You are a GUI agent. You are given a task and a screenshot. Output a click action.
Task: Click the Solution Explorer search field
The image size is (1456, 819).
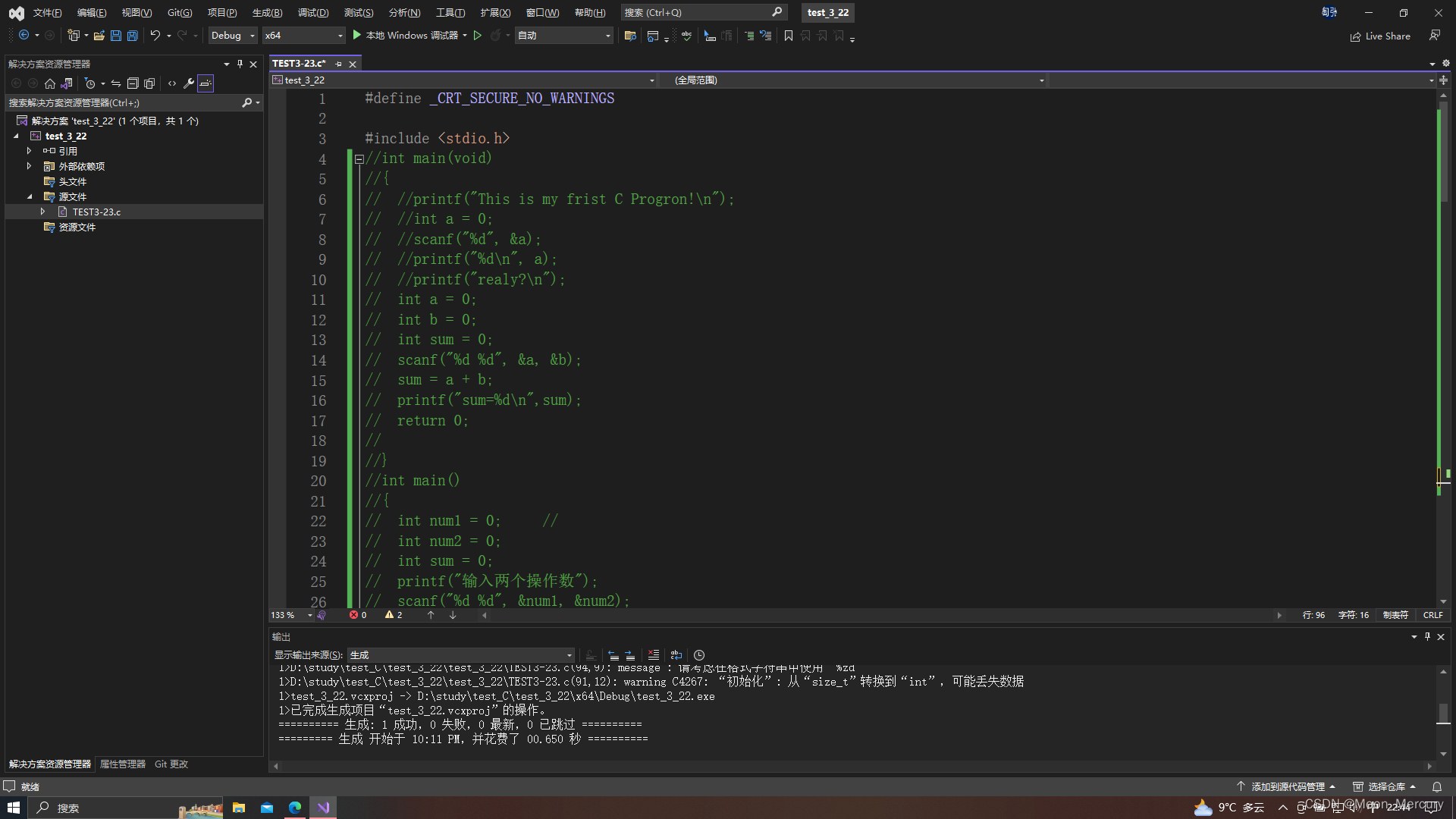[121, 102]
